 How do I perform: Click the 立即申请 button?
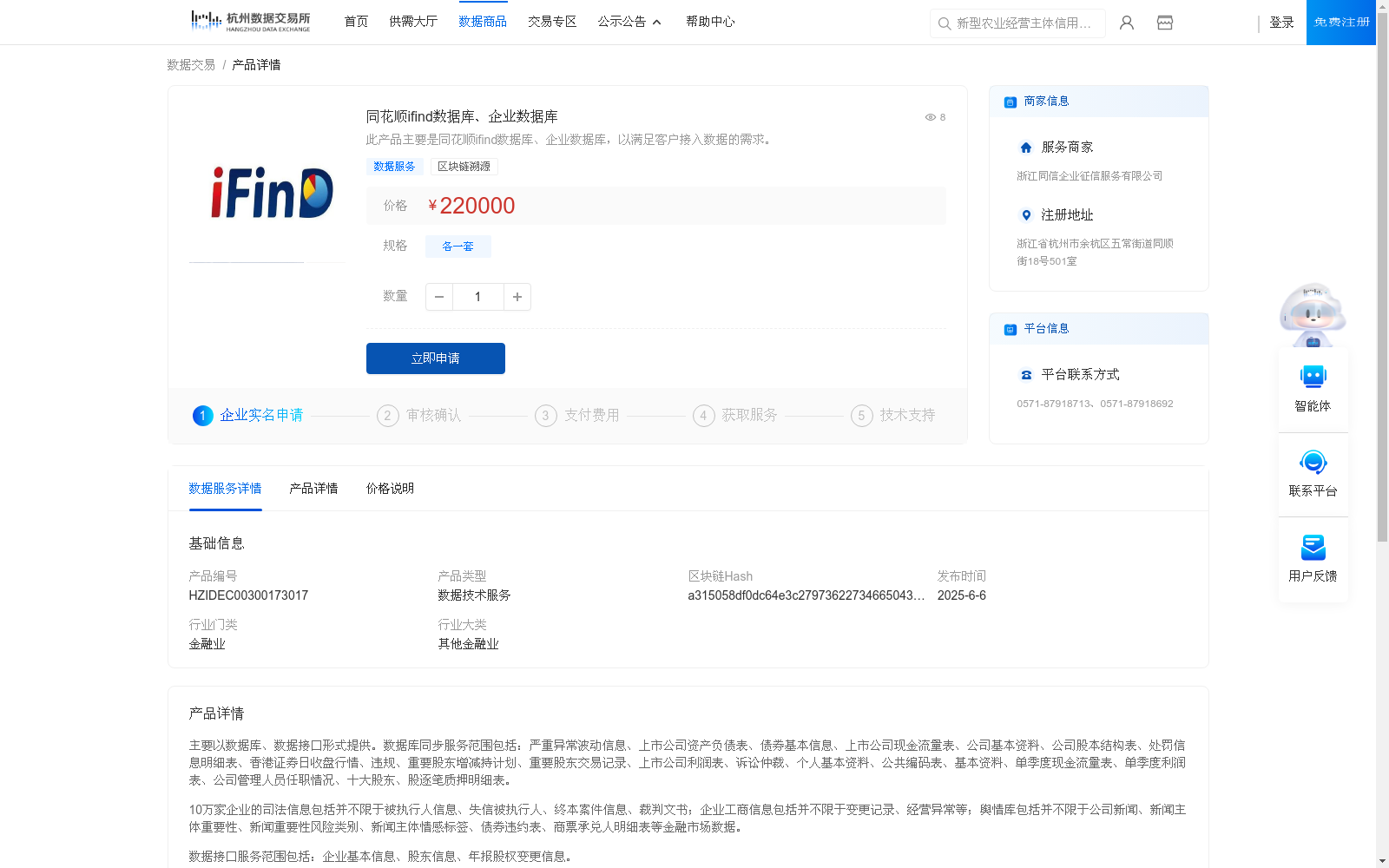pos(436,358)
